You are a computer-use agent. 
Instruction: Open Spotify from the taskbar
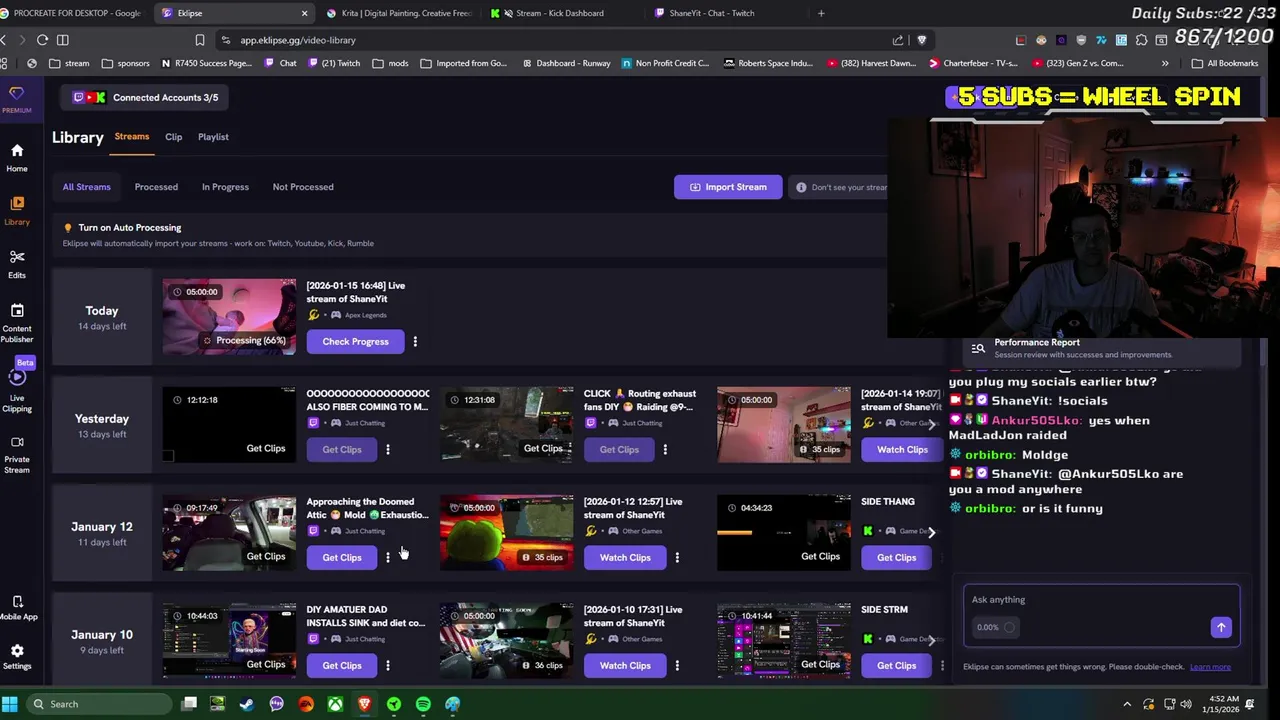pos(423,704)
